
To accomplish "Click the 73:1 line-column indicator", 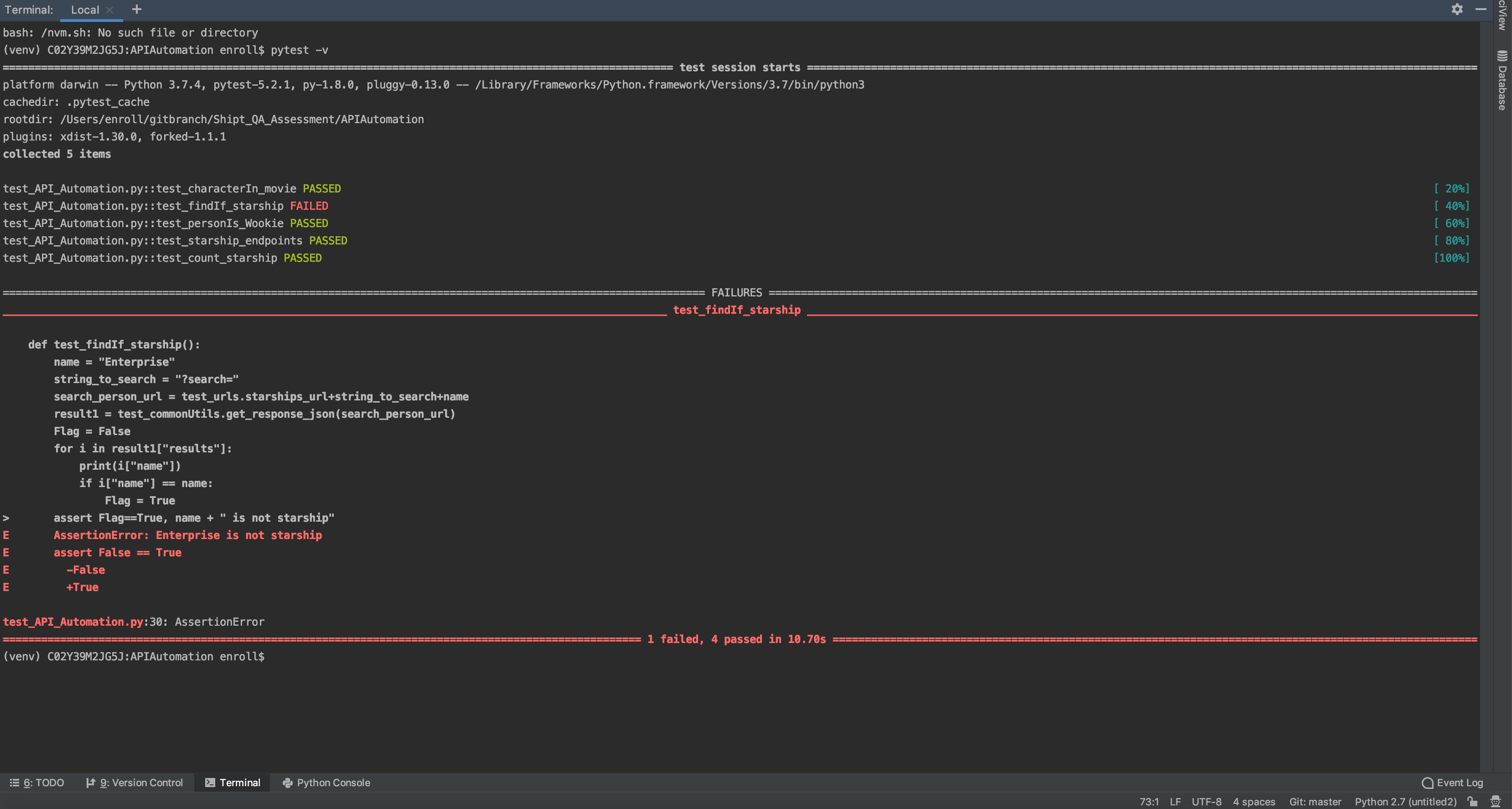I will 1149,802.
